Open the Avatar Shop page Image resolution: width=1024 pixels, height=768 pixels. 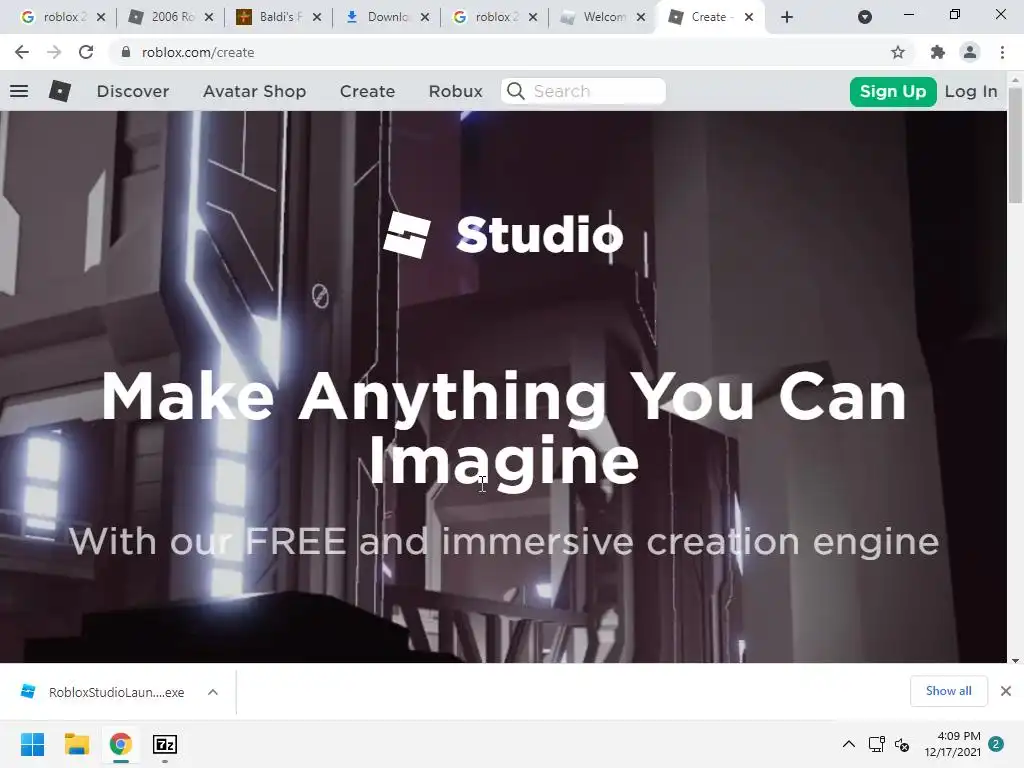(x=255, y=91)
